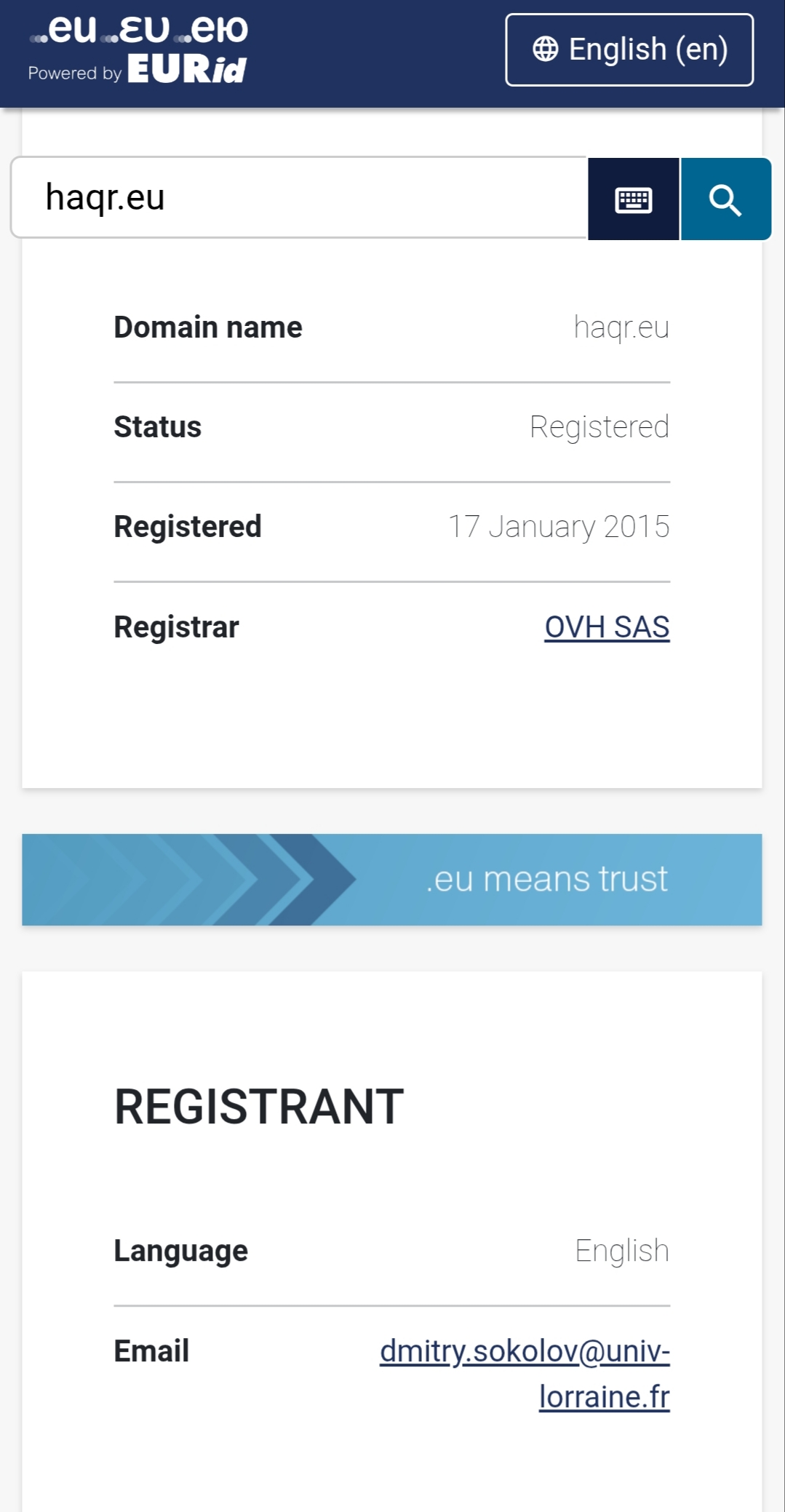Click the dmitry.sokolov@univ-lorraine.fr email link
785x1512 pixels.
(x=525, y=1373)
